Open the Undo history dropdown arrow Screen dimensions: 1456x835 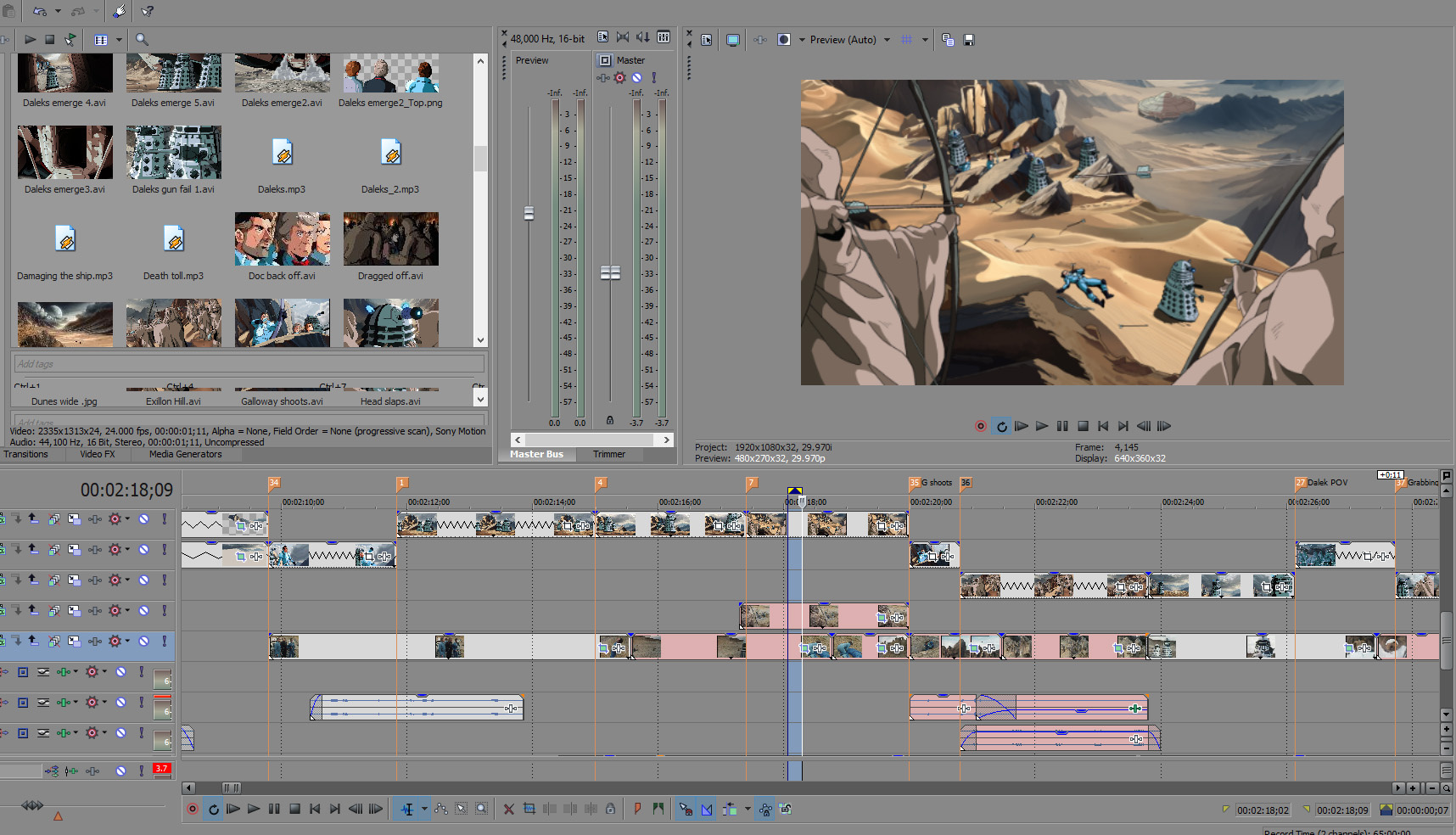pyautogui.click(x=58, y=12)
